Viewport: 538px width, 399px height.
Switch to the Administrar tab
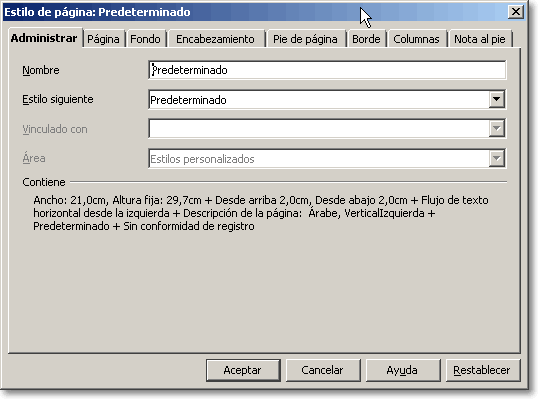click(44, 38)
